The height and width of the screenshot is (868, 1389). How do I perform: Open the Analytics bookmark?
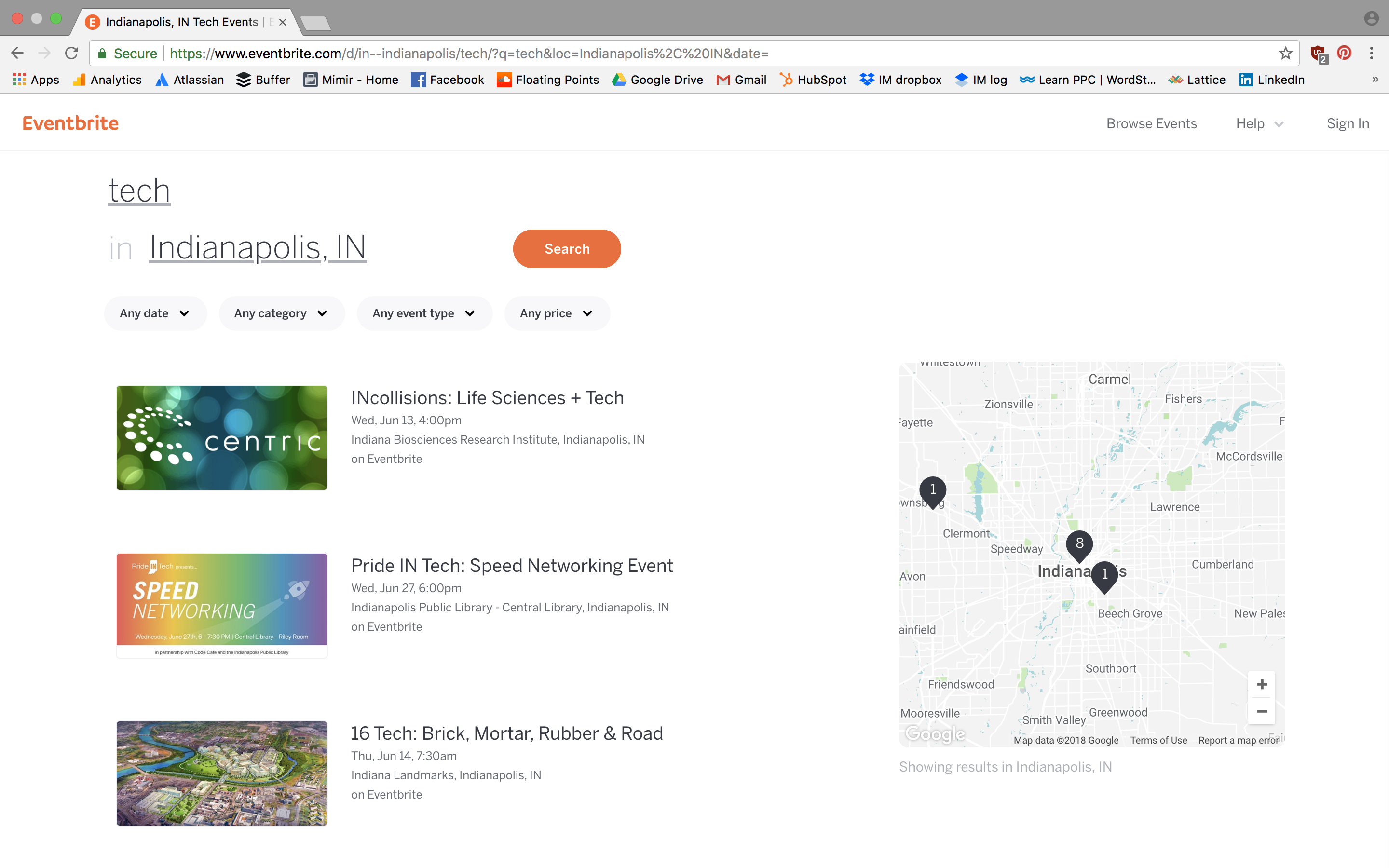click(x=108, y=80)
